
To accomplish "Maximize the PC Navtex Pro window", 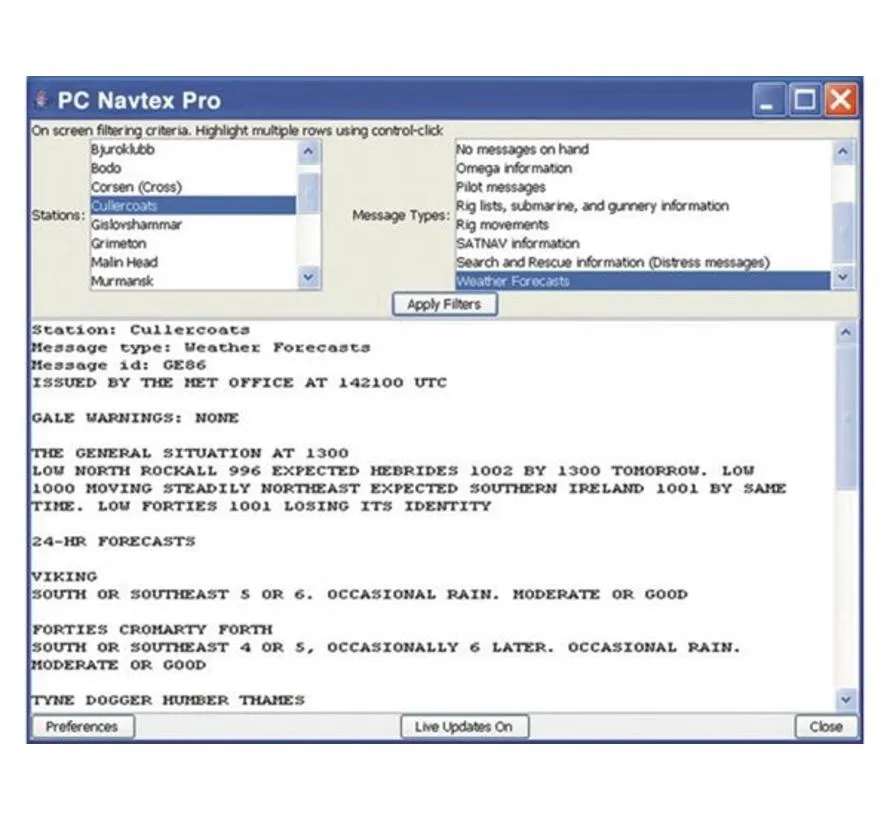I will click(804, 100).
